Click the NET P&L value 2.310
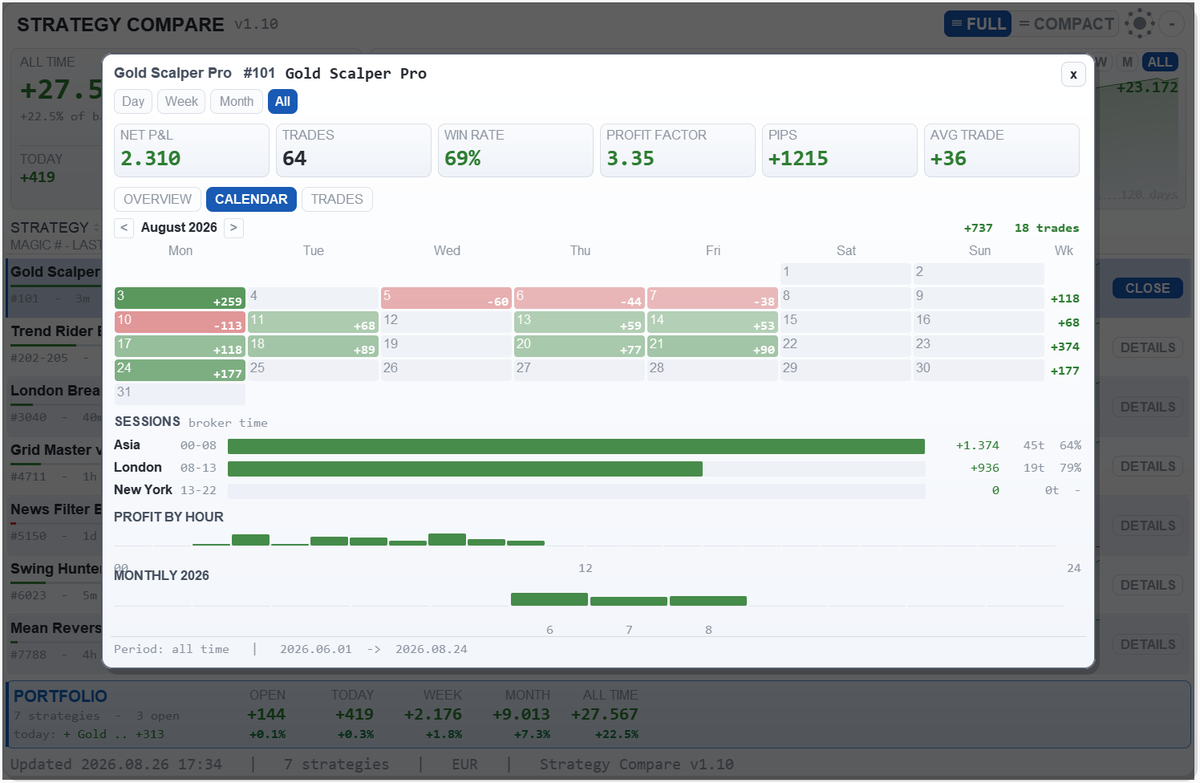This screenshot has height=783, width=1200. tap(150, 158)
